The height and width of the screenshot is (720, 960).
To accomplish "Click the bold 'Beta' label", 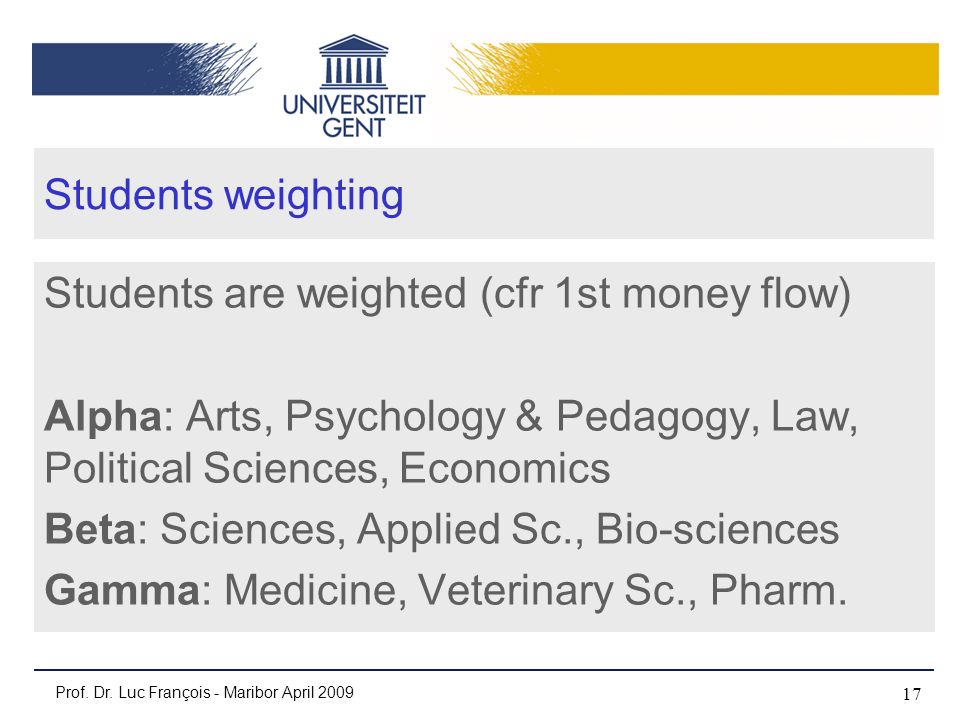I will [x=90, y=528].
